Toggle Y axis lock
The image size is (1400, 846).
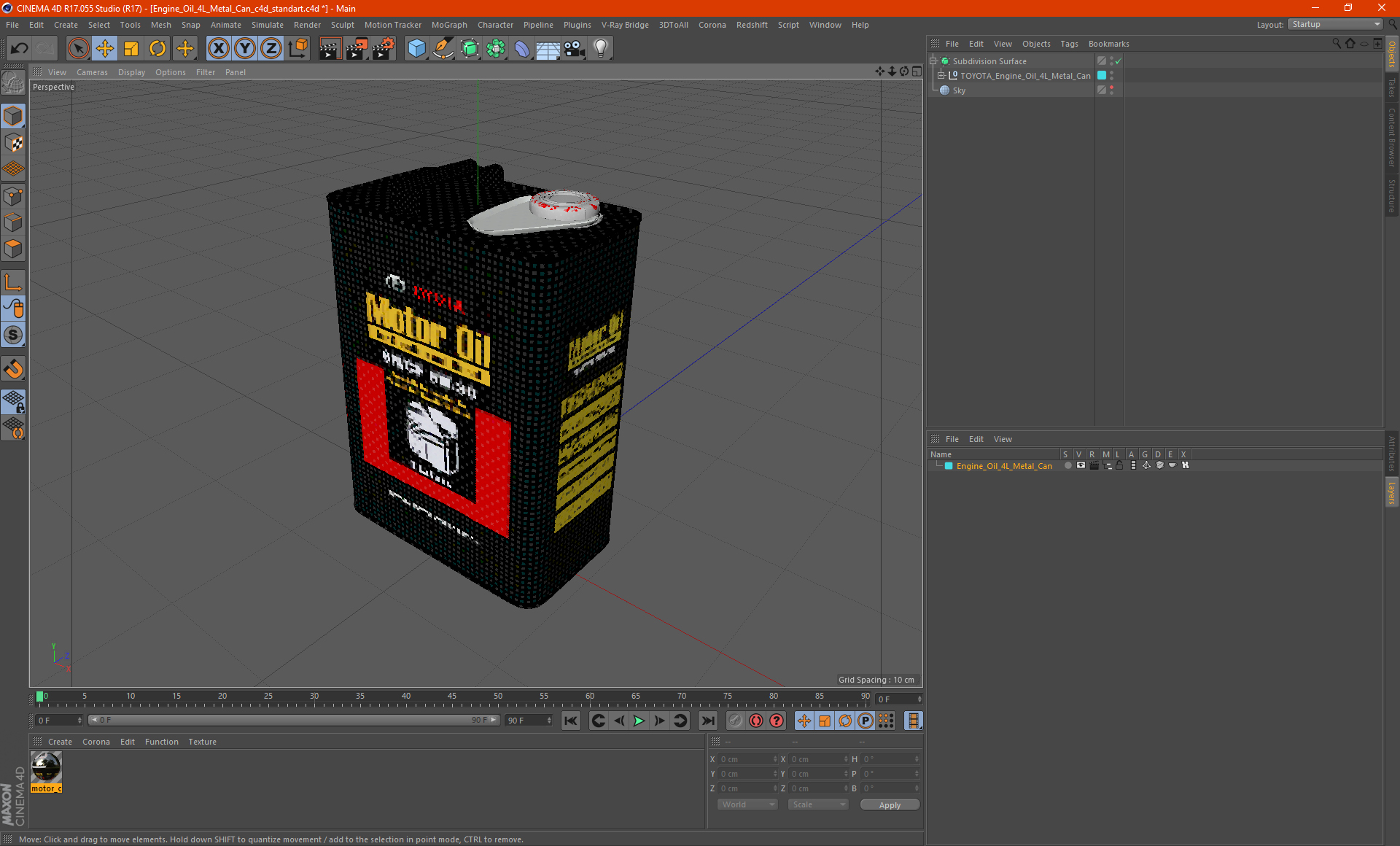tap(245, 49)
